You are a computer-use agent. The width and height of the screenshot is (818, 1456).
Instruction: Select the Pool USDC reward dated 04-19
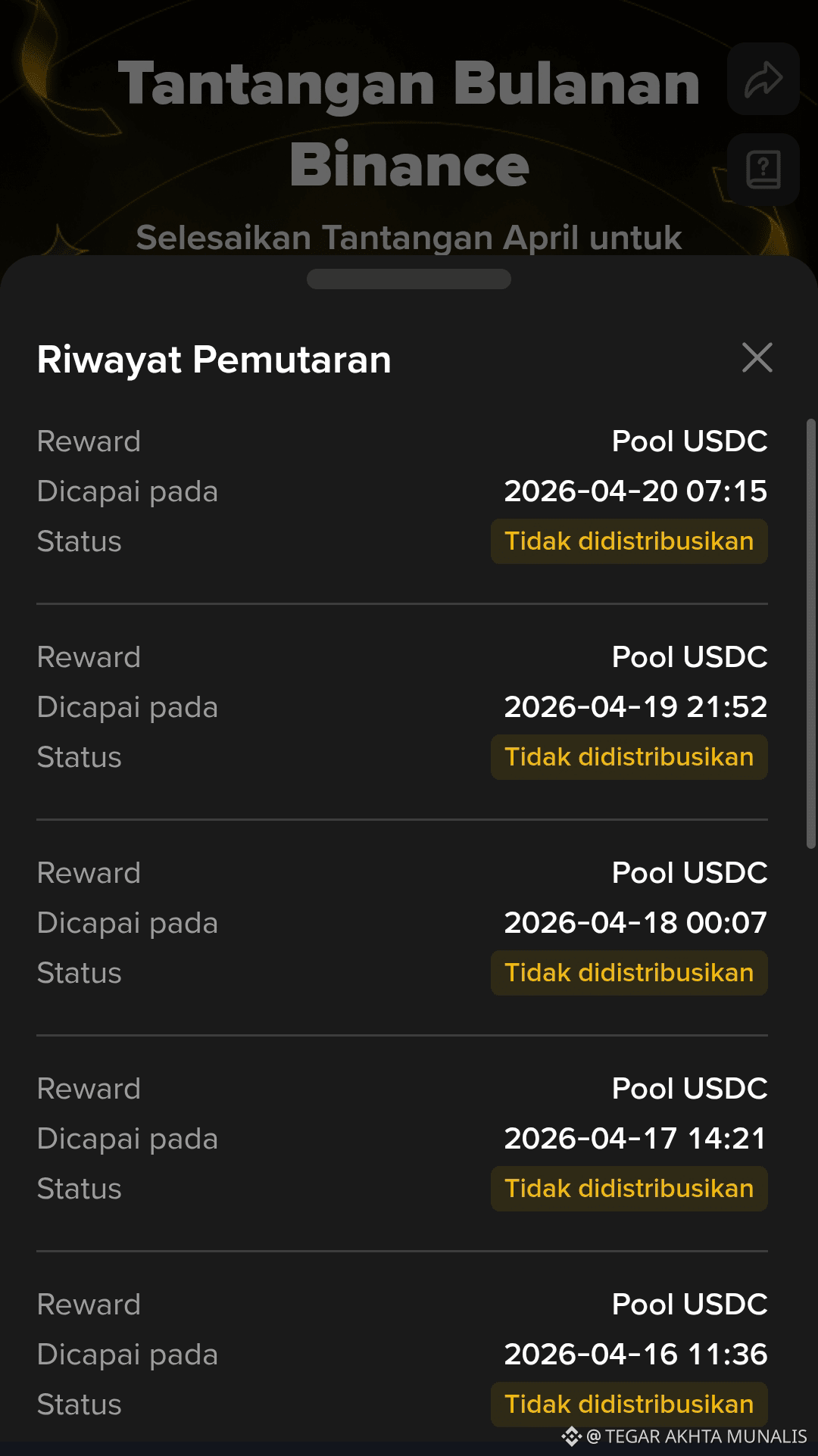coord(690,657)
